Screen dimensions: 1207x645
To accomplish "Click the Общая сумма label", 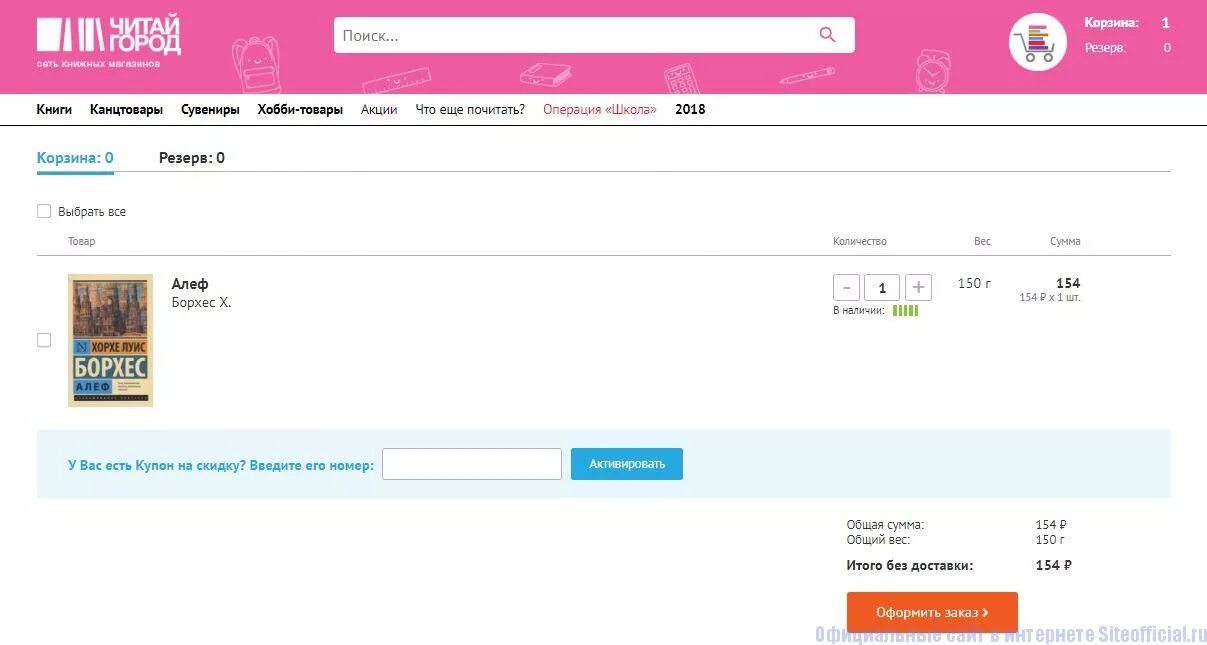I will pos(885,525).
